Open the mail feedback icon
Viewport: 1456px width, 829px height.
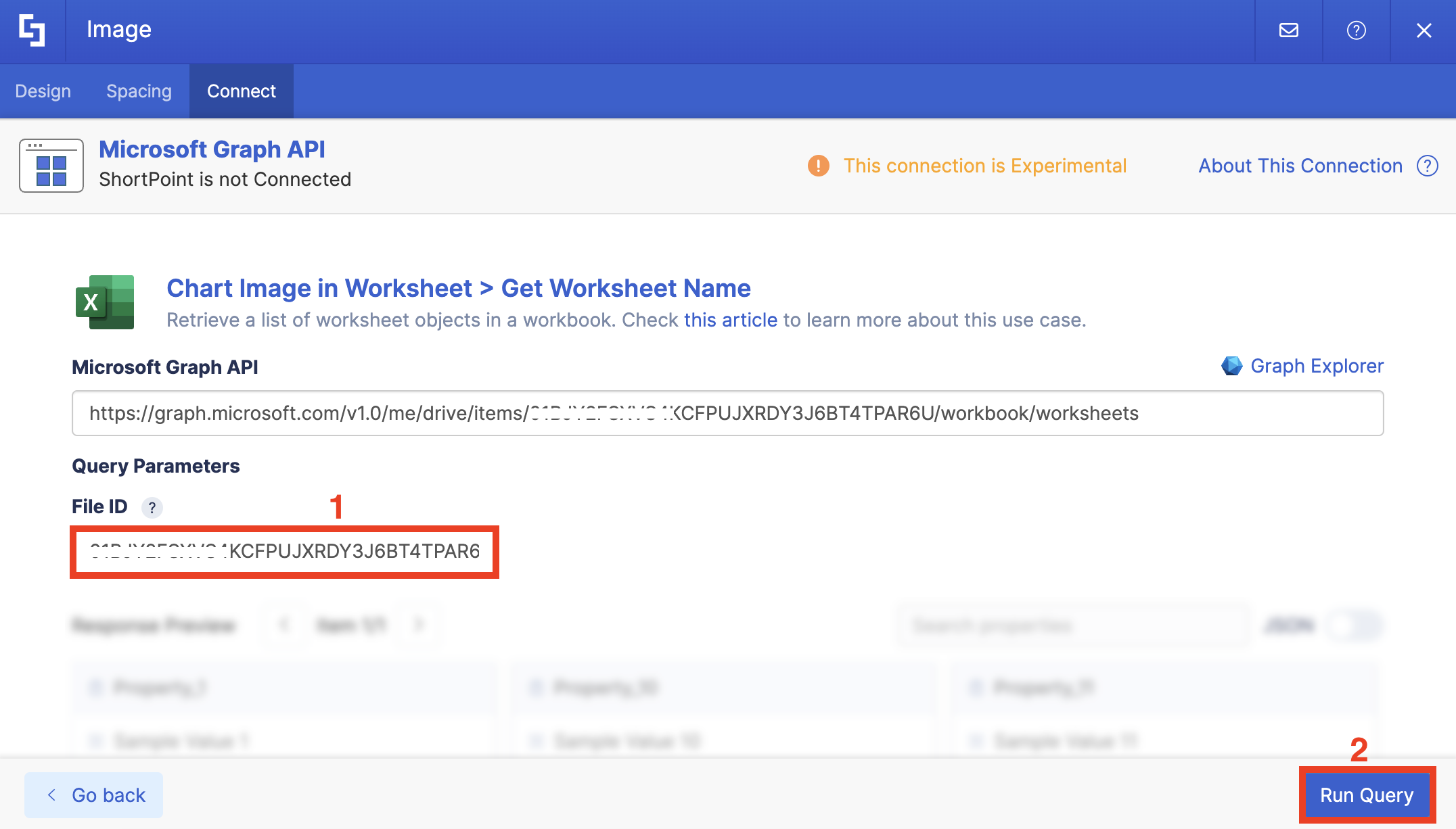(x=1289, y=30)
